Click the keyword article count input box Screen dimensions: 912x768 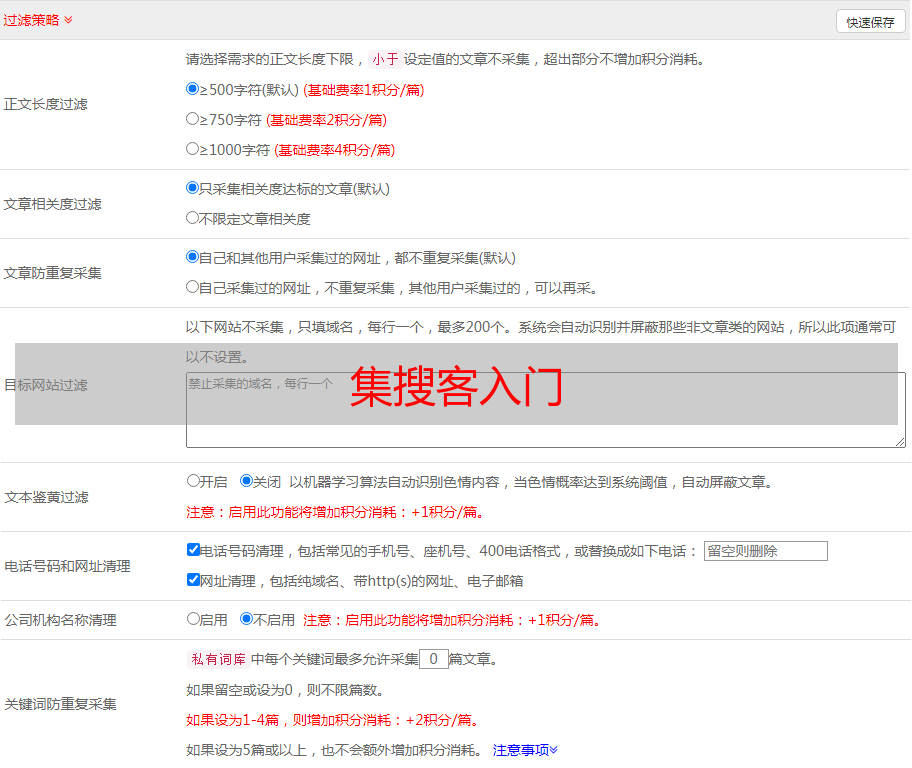pos(433,659)
